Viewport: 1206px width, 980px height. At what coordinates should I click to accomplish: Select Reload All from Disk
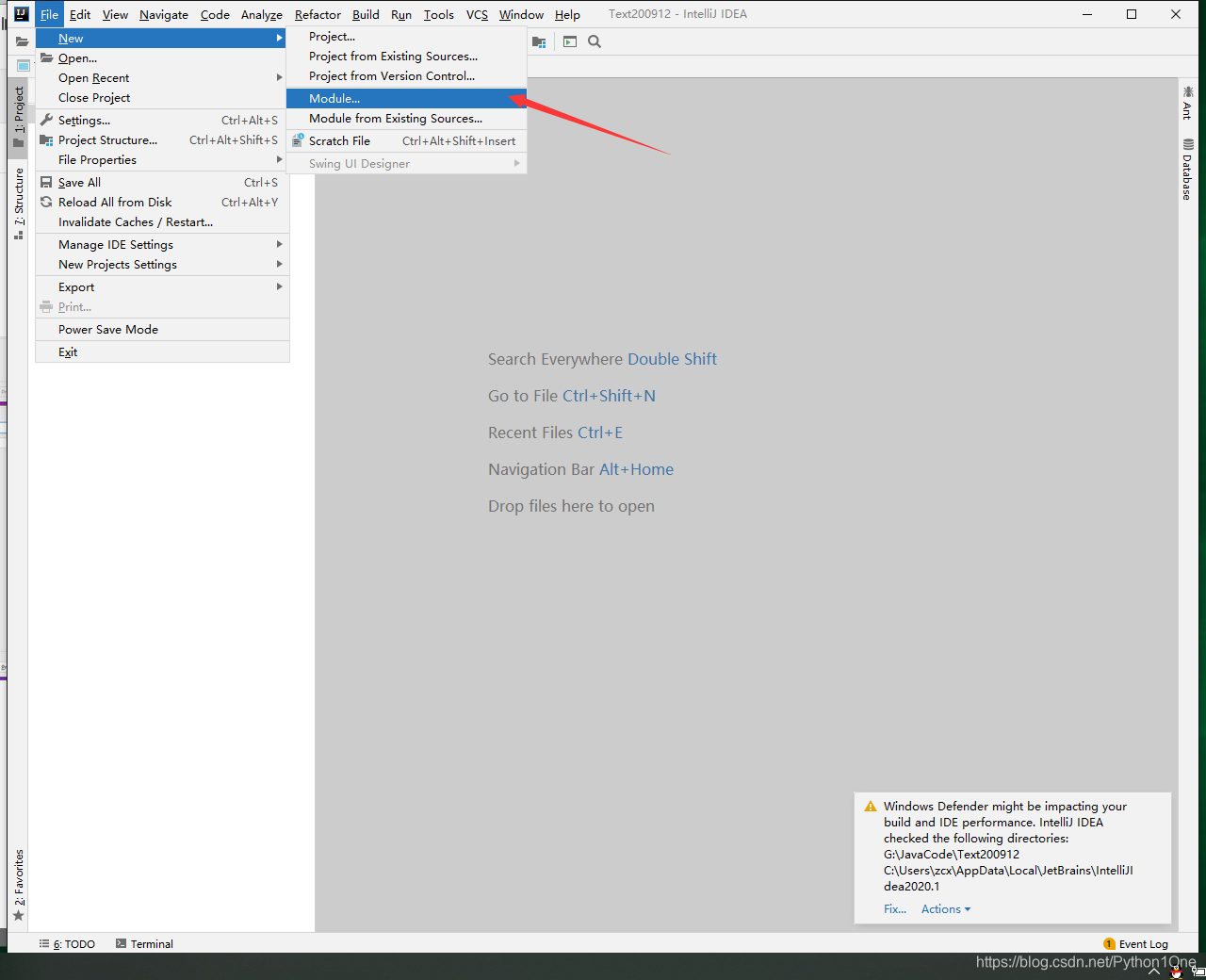click(162, 202)
